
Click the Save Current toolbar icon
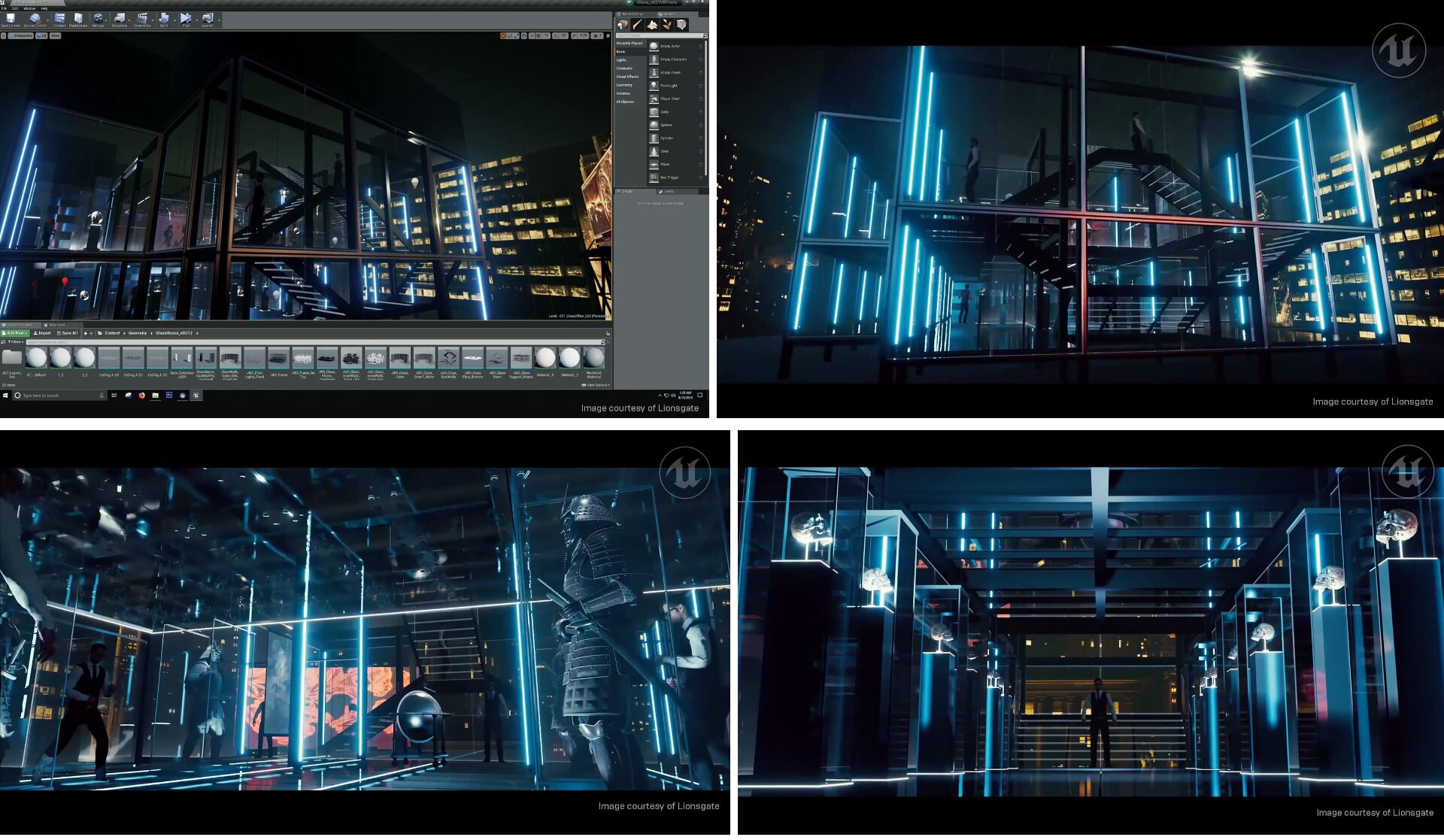[x=11, y=19]
